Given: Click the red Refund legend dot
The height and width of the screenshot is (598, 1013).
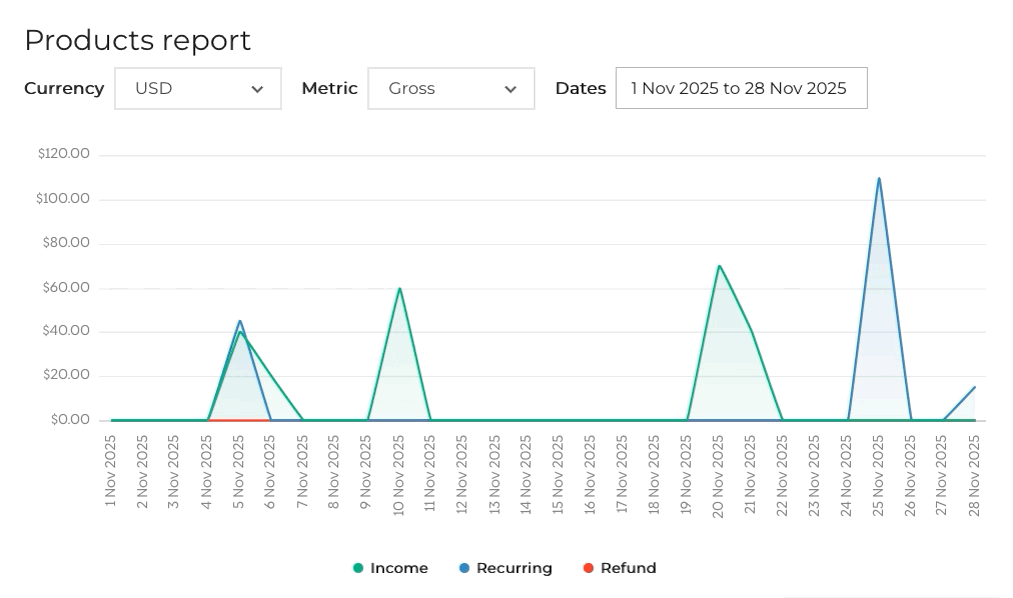Looking at the screenshot, I should click(x=588, y=568).
